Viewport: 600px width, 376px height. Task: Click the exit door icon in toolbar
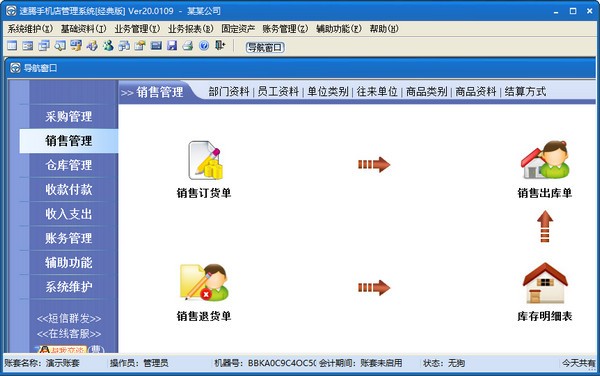[220, 46]
